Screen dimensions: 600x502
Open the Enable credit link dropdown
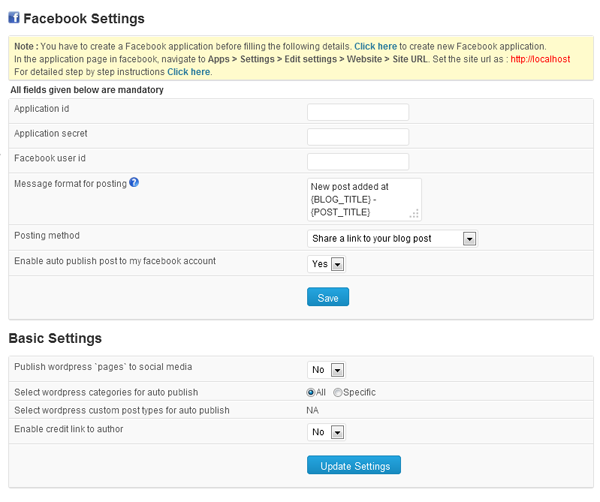(327, 432)
